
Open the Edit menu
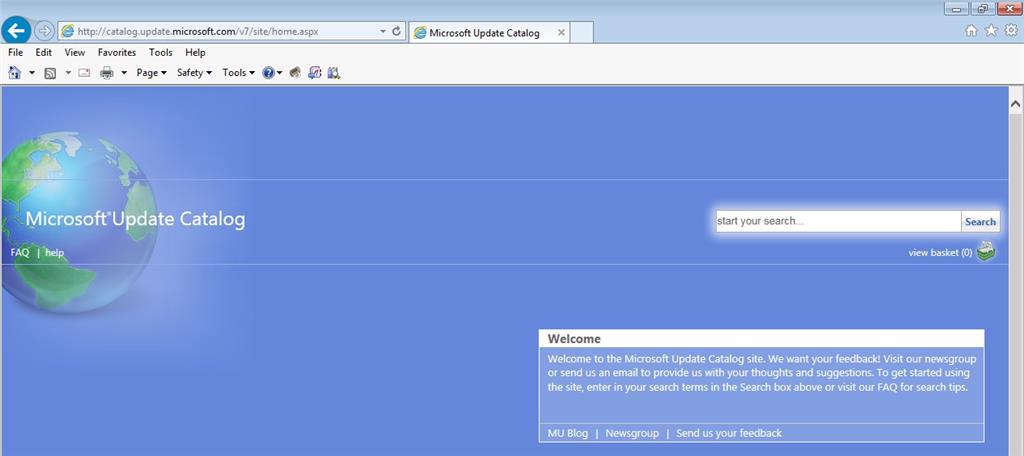coord(44,52)
